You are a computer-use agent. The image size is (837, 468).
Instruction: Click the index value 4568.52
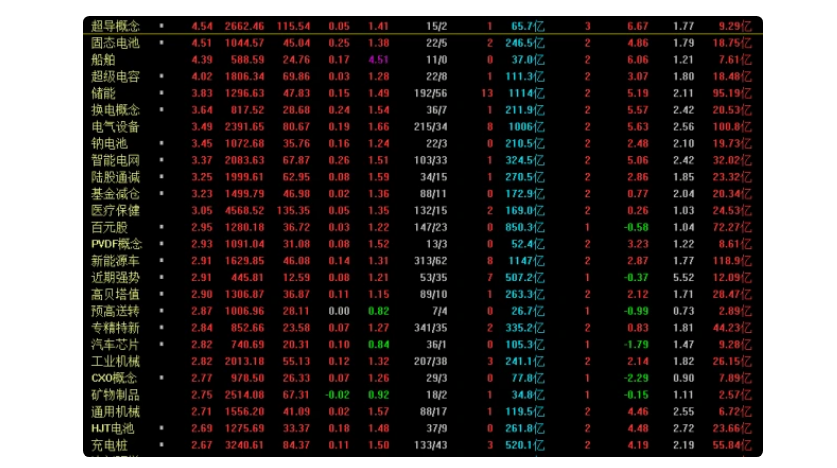tap(244, 210)
